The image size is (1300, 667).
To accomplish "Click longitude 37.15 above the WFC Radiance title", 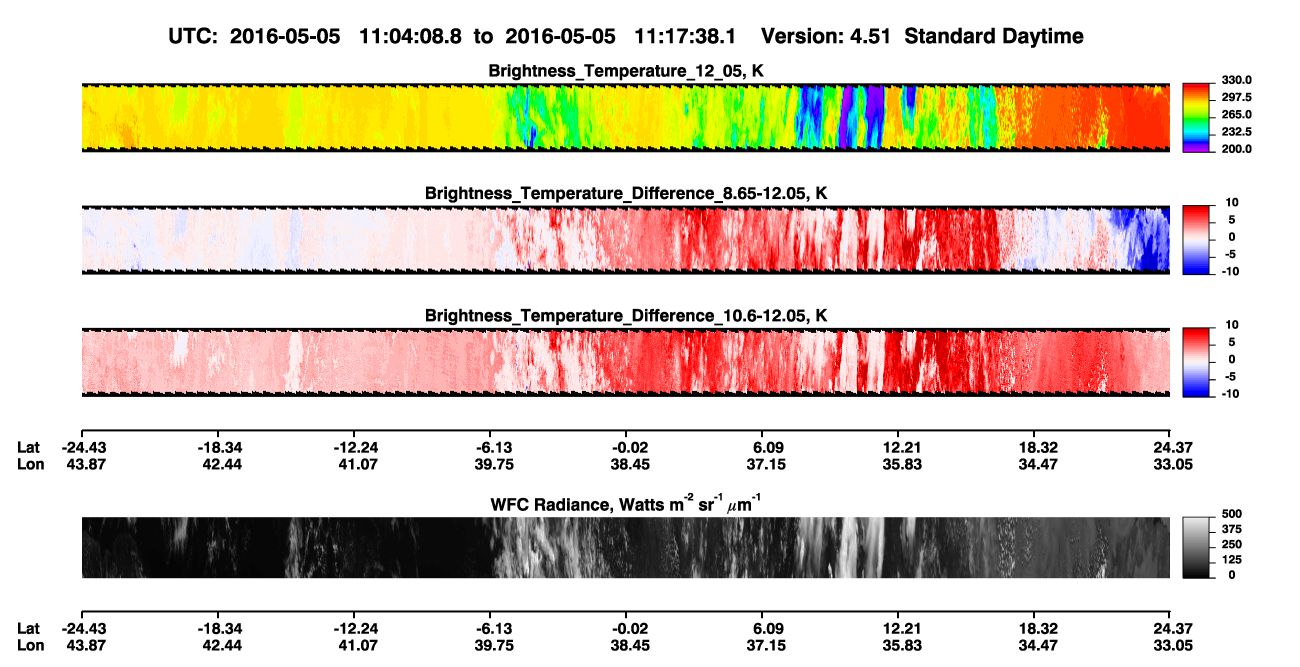I will [765, 464].
